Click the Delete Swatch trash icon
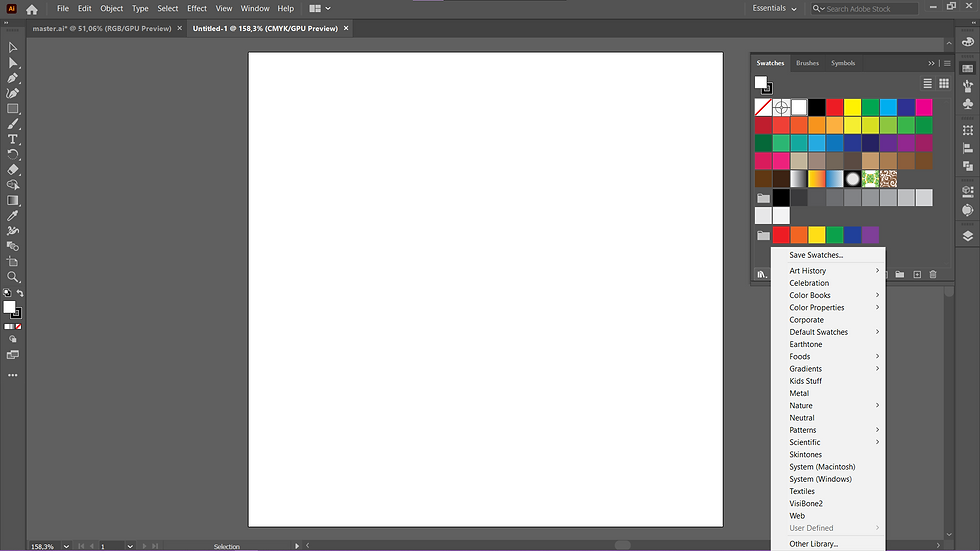Screen dimensions: 980x551 tap(933, 274)
